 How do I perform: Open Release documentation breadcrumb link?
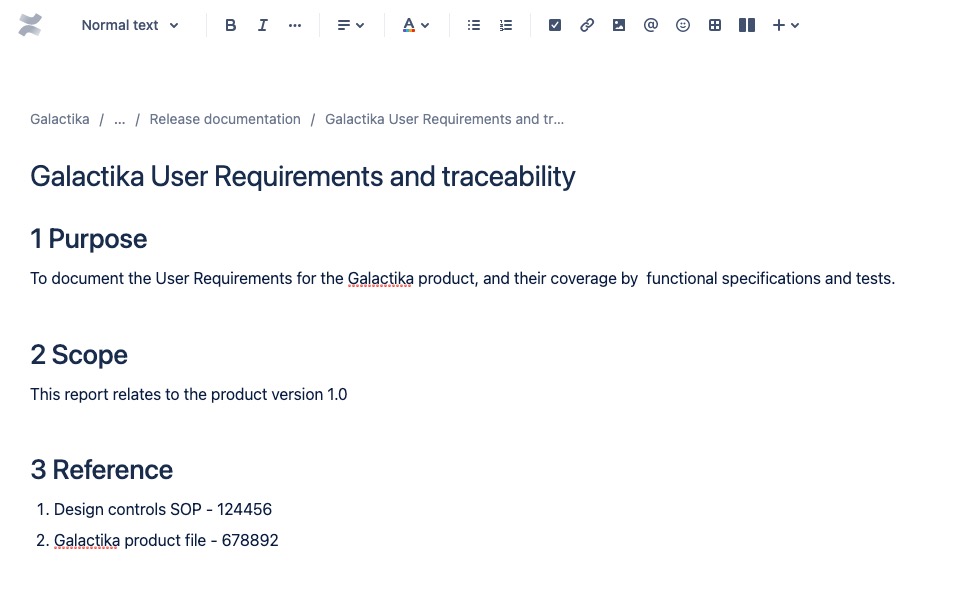pos(225,119)
